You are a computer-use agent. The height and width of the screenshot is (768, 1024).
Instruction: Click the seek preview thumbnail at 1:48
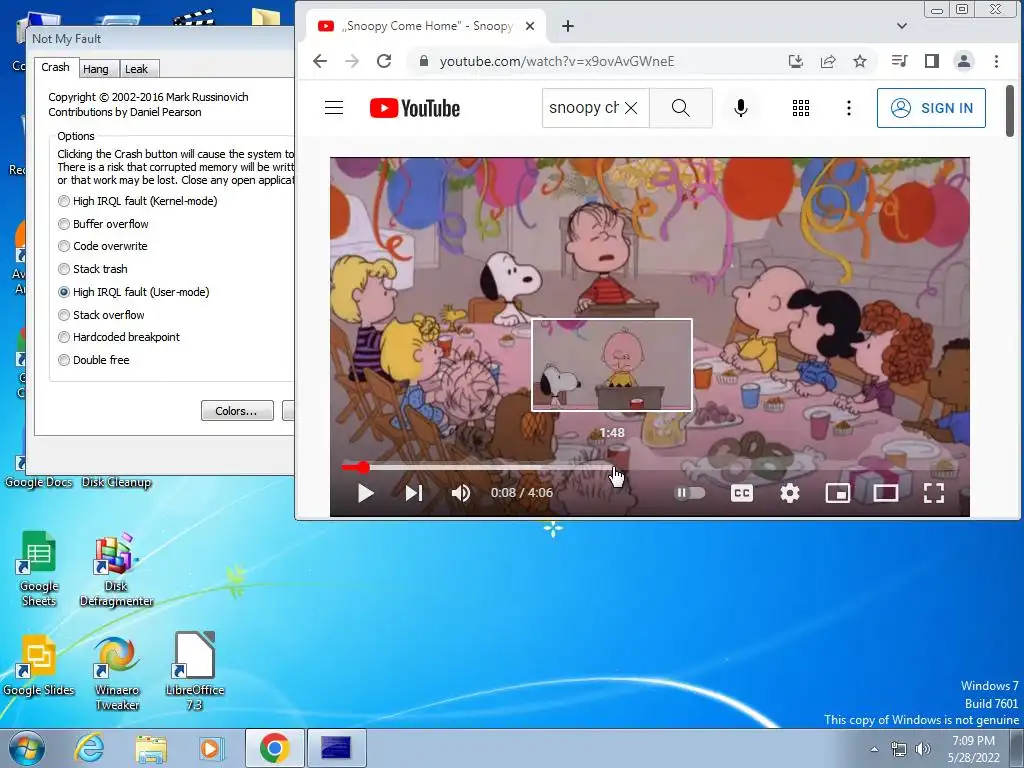point(612,364)
